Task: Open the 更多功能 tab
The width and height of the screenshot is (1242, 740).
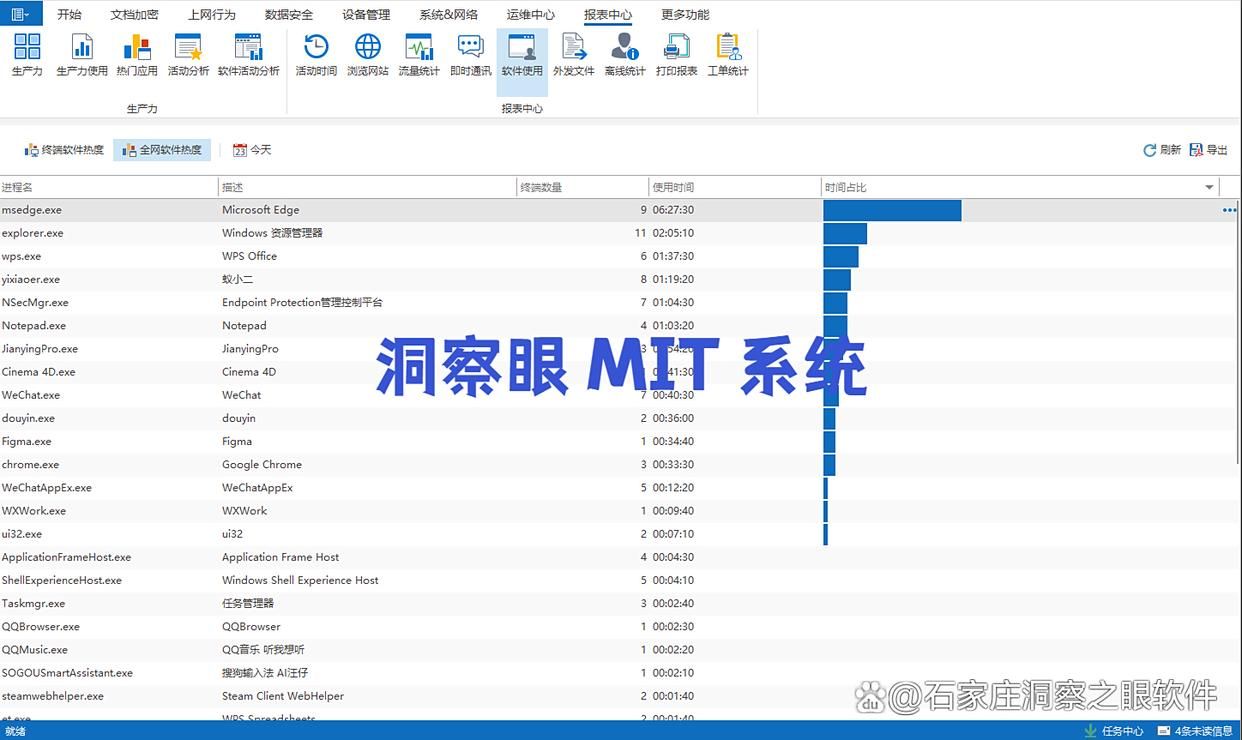Action: tap(685, 15)
